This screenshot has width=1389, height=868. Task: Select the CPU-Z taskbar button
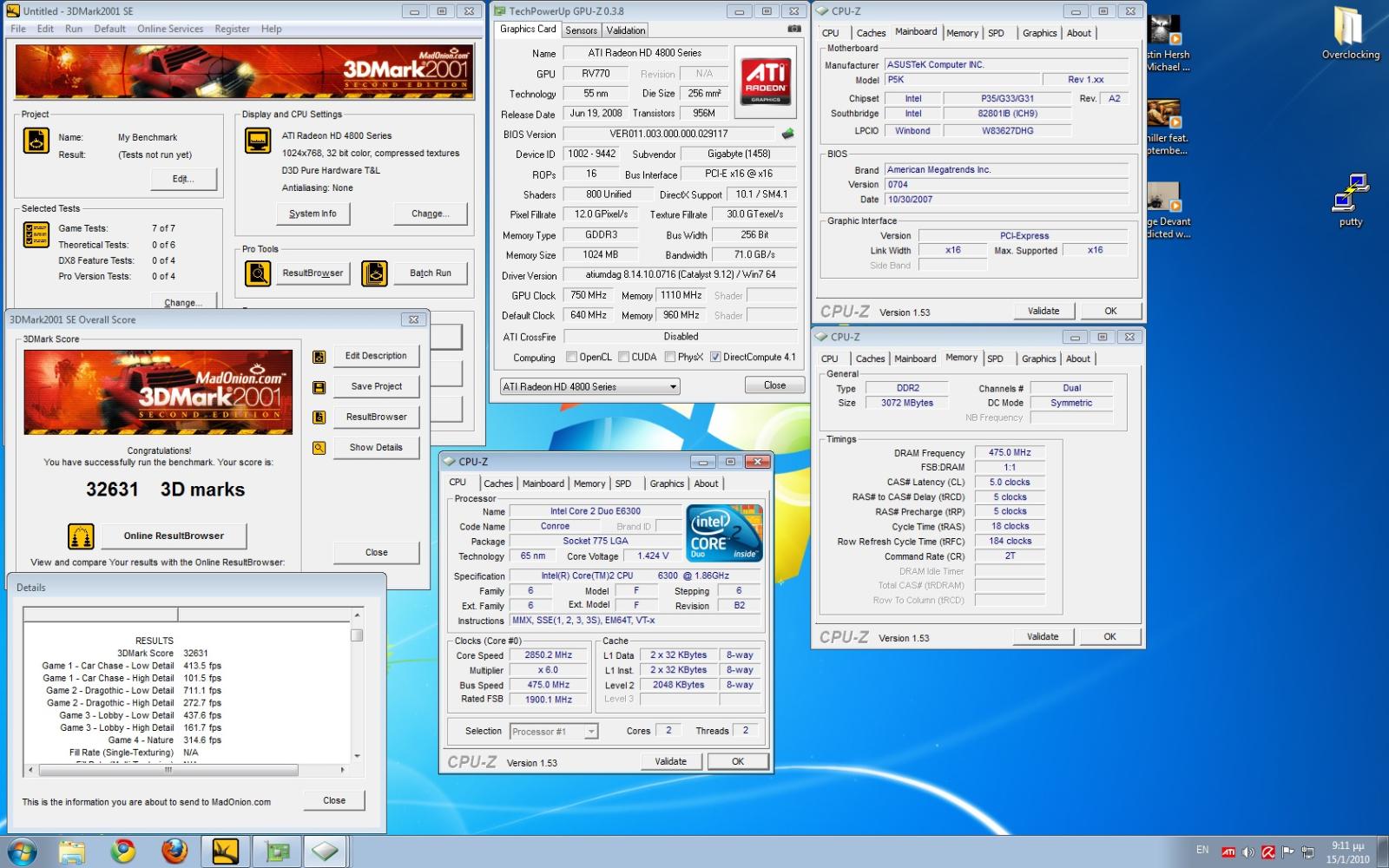tap(326, 852)
